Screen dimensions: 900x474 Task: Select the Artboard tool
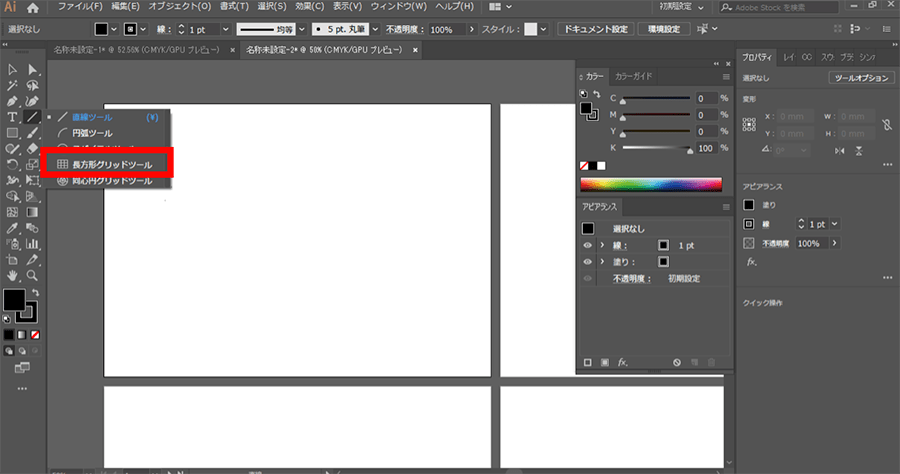click(12, 260)
